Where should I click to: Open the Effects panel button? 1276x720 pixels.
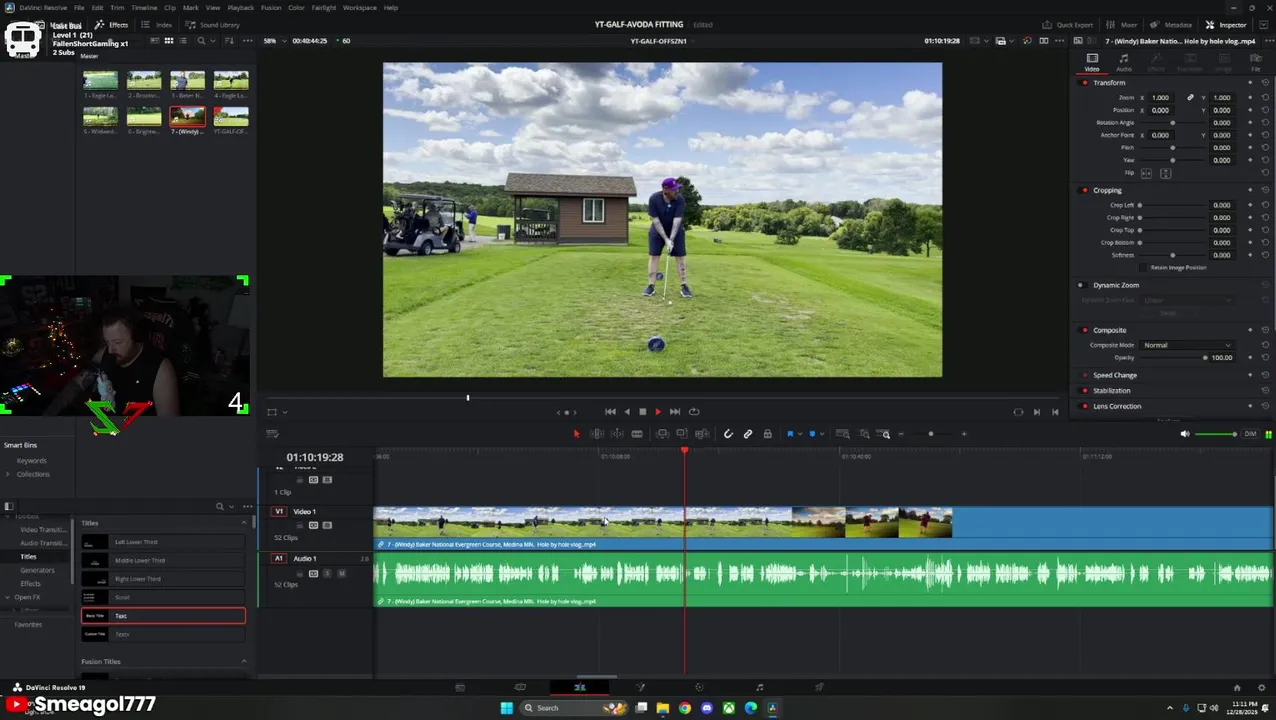[112, 25]
